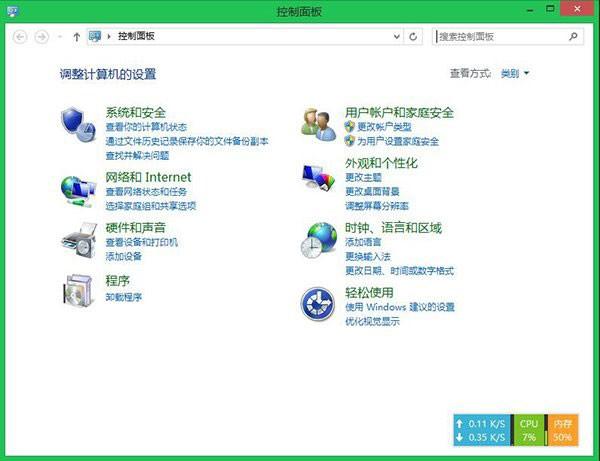Image resolution: width=600 pixels, height=461 pixels.
Task: Open the 网络和 Internet category heading
Action: coord(148,177)
